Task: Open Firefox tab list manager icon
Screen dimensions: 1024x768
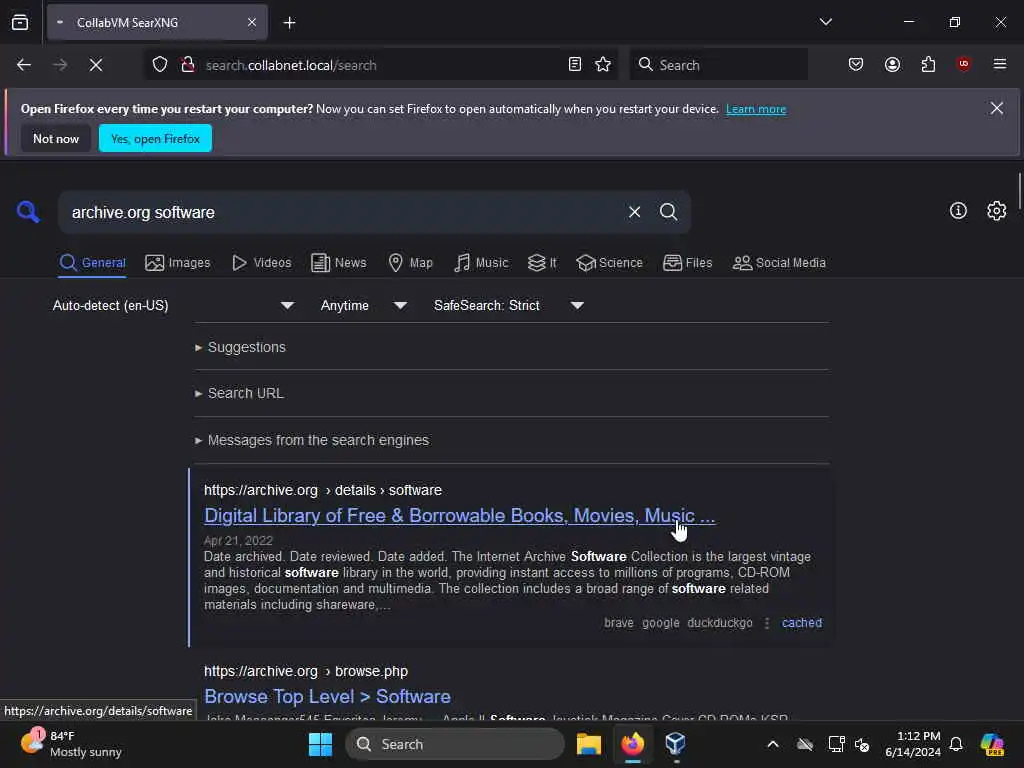Action: pos(20,23)
